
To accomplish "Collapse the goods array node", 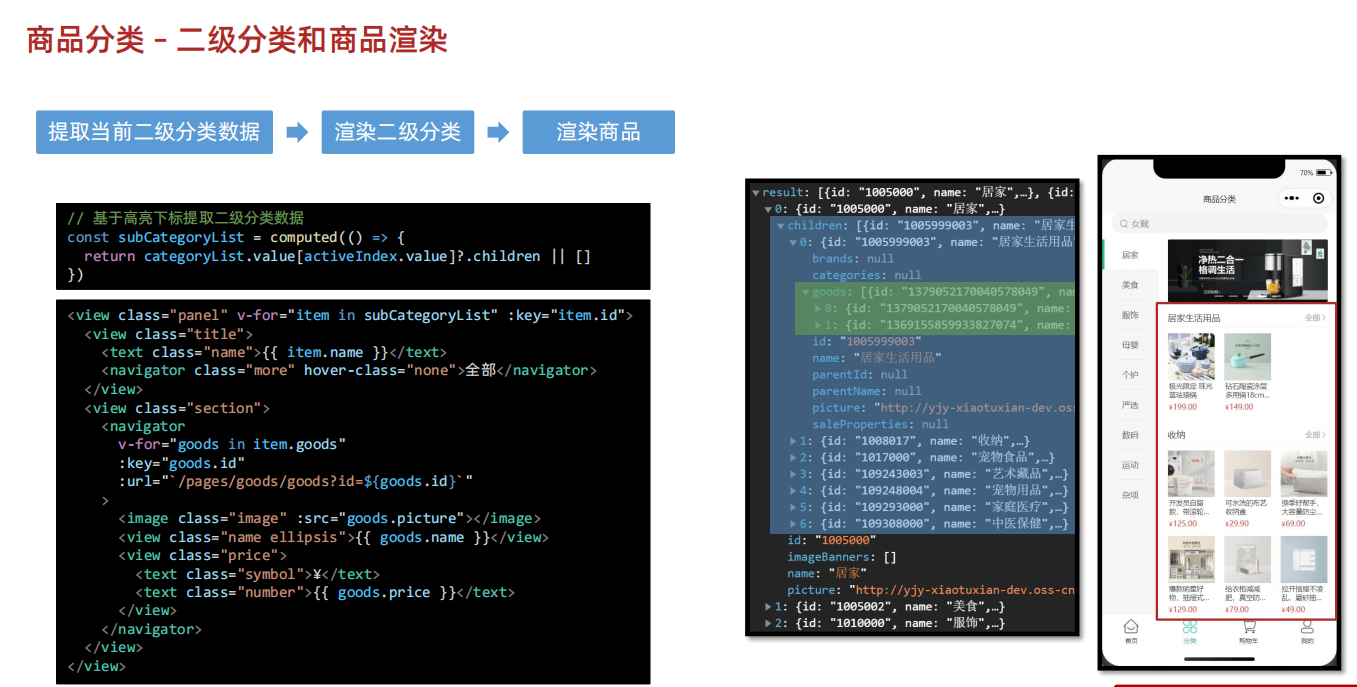I will 806,292.
